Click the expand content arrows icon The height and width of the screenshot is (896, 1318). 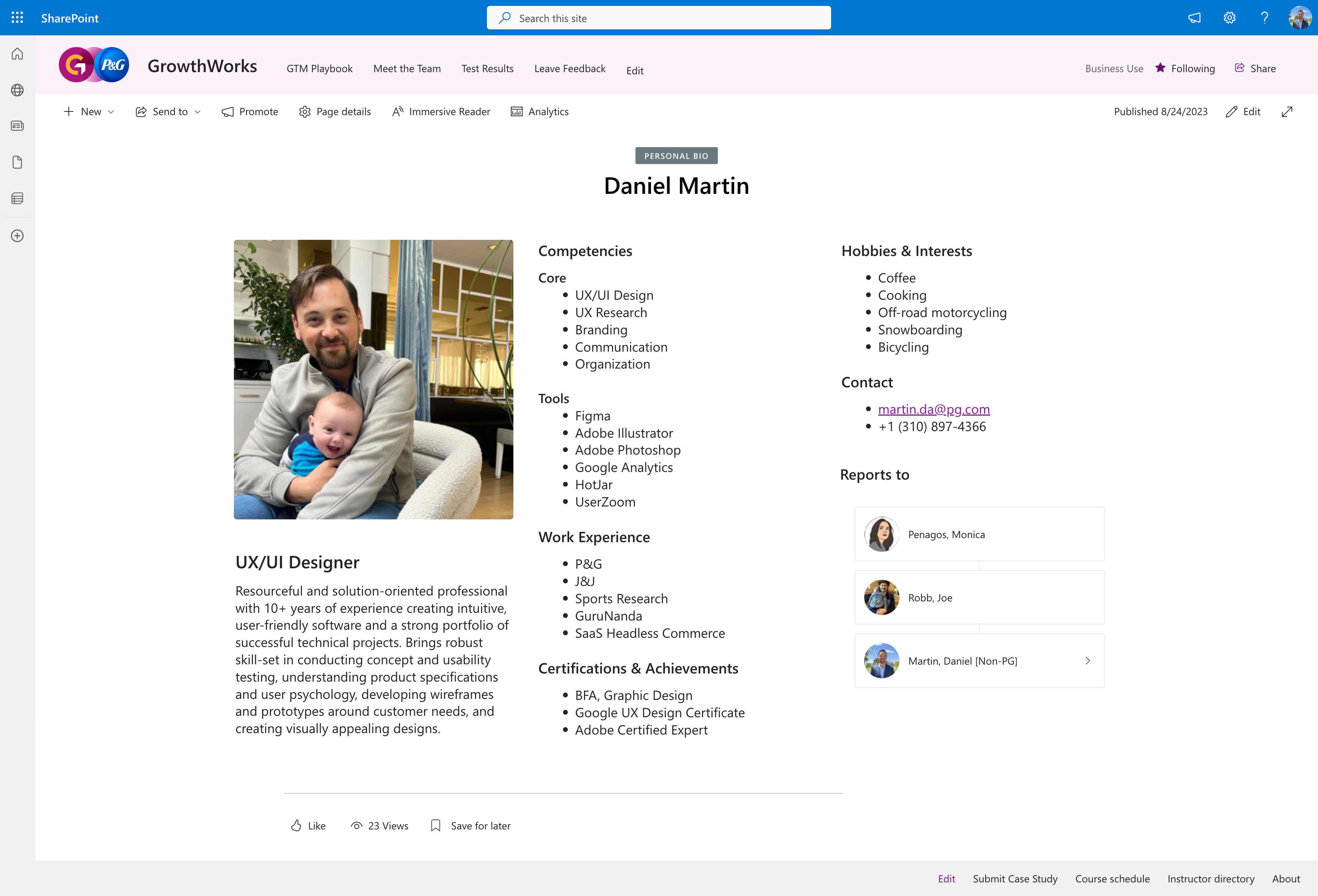(x=1287, y=112)
